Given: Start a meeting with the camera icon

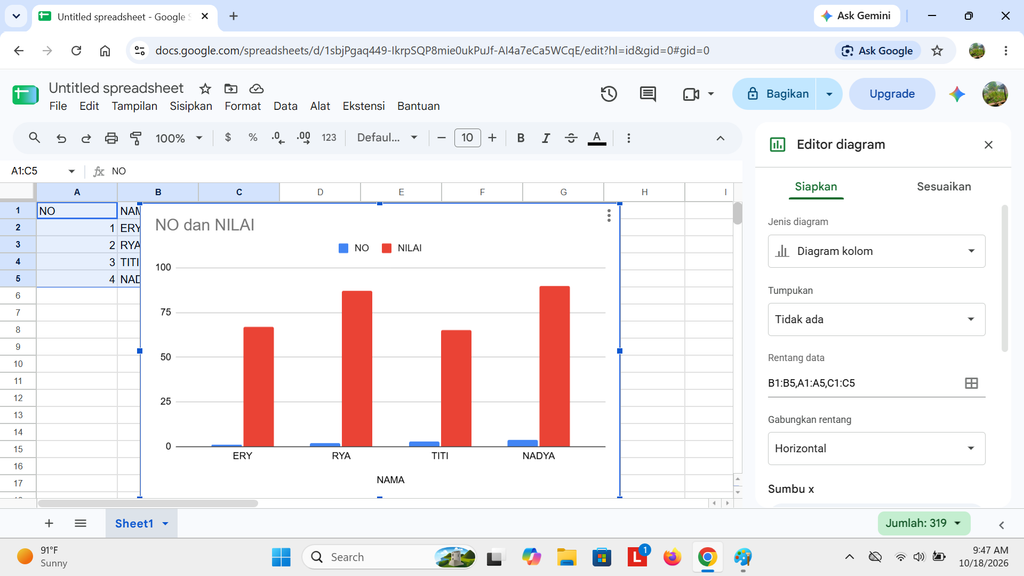Looking at the screenshot, I should click(691, 94).
